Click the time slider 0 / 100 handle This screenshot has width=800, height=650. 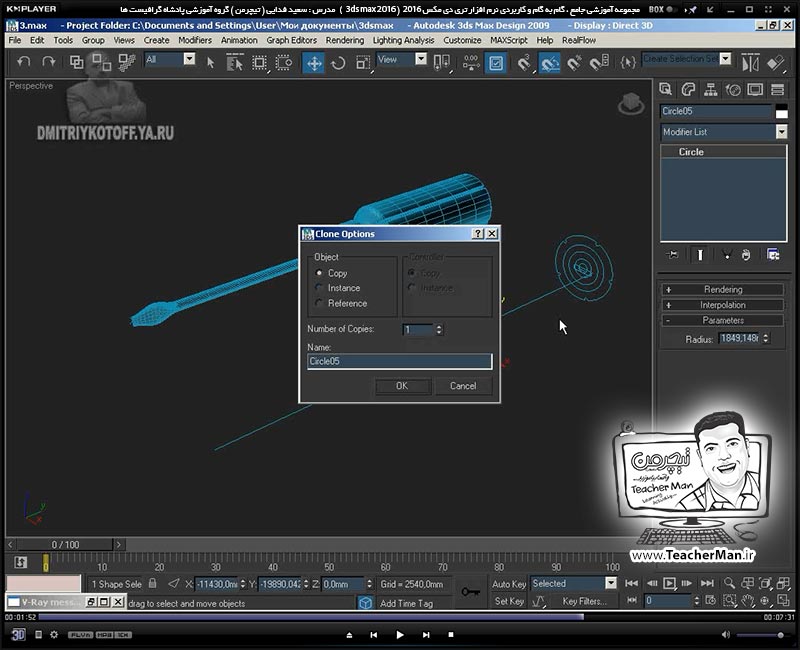coord(65,544)
